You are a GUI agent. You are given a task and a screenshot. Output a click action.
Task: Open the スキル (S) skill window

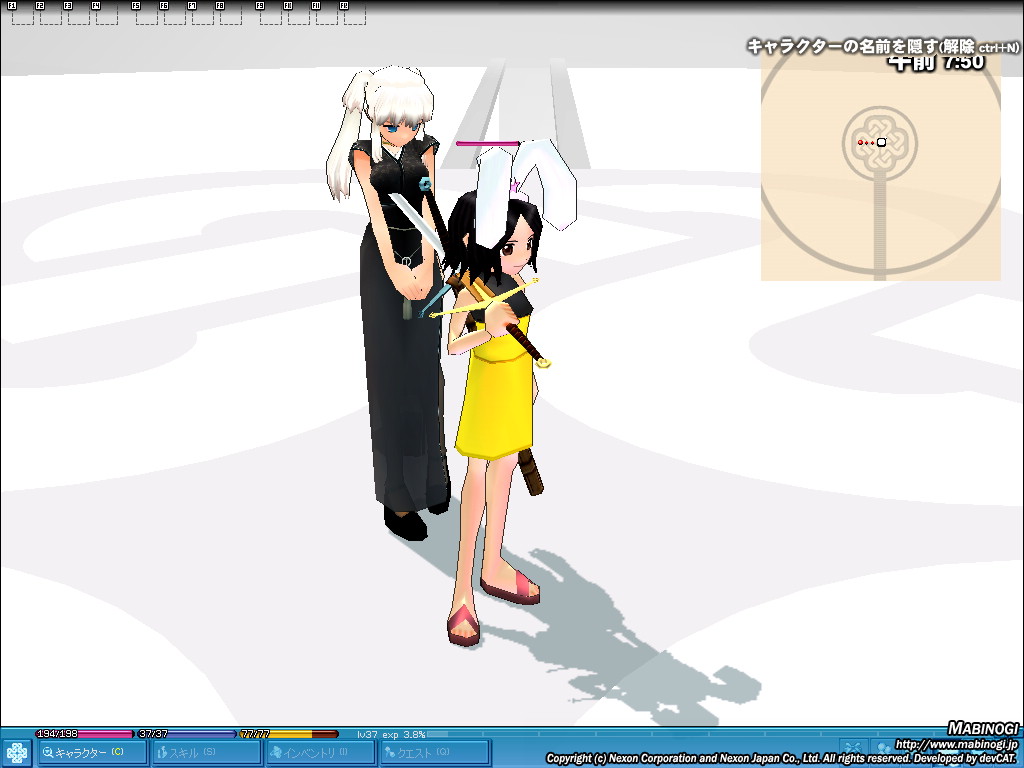tap(205, 752)
